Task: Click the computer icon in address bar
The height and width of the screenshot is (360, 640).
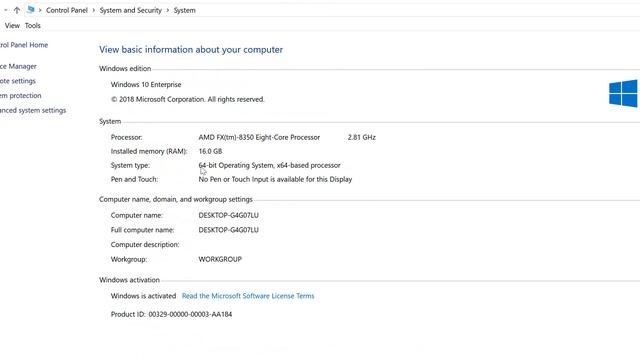Action: coord(31,10)
